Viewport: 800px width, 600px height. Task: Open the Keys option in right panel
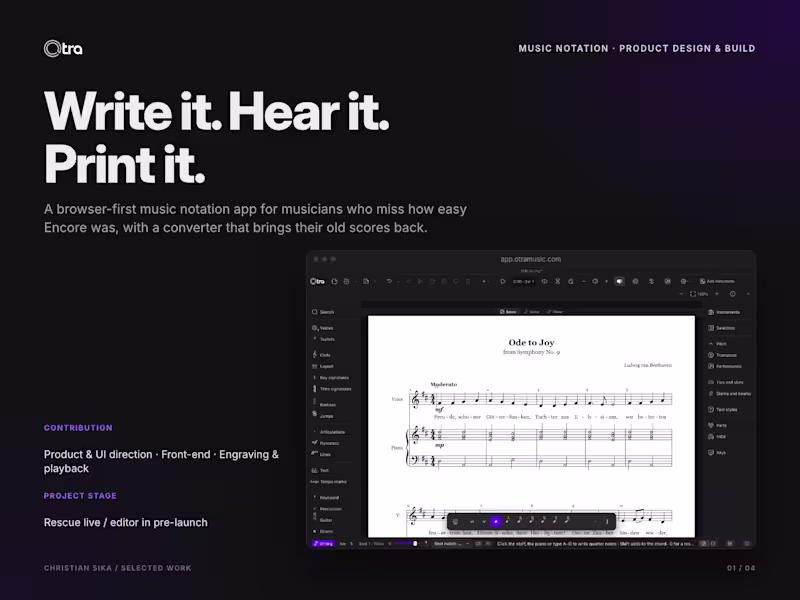point(717,453)
